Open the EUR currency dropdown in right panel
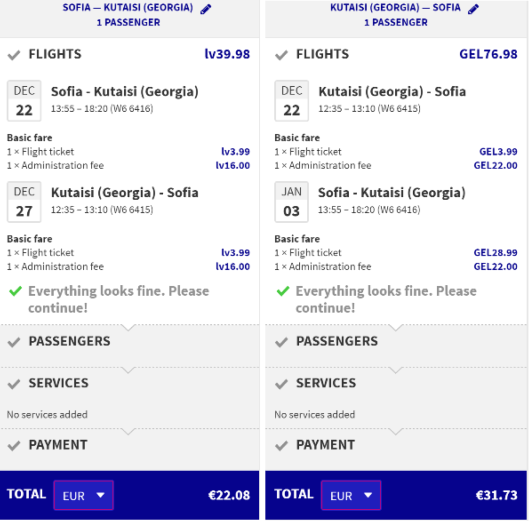 (351, 495)
